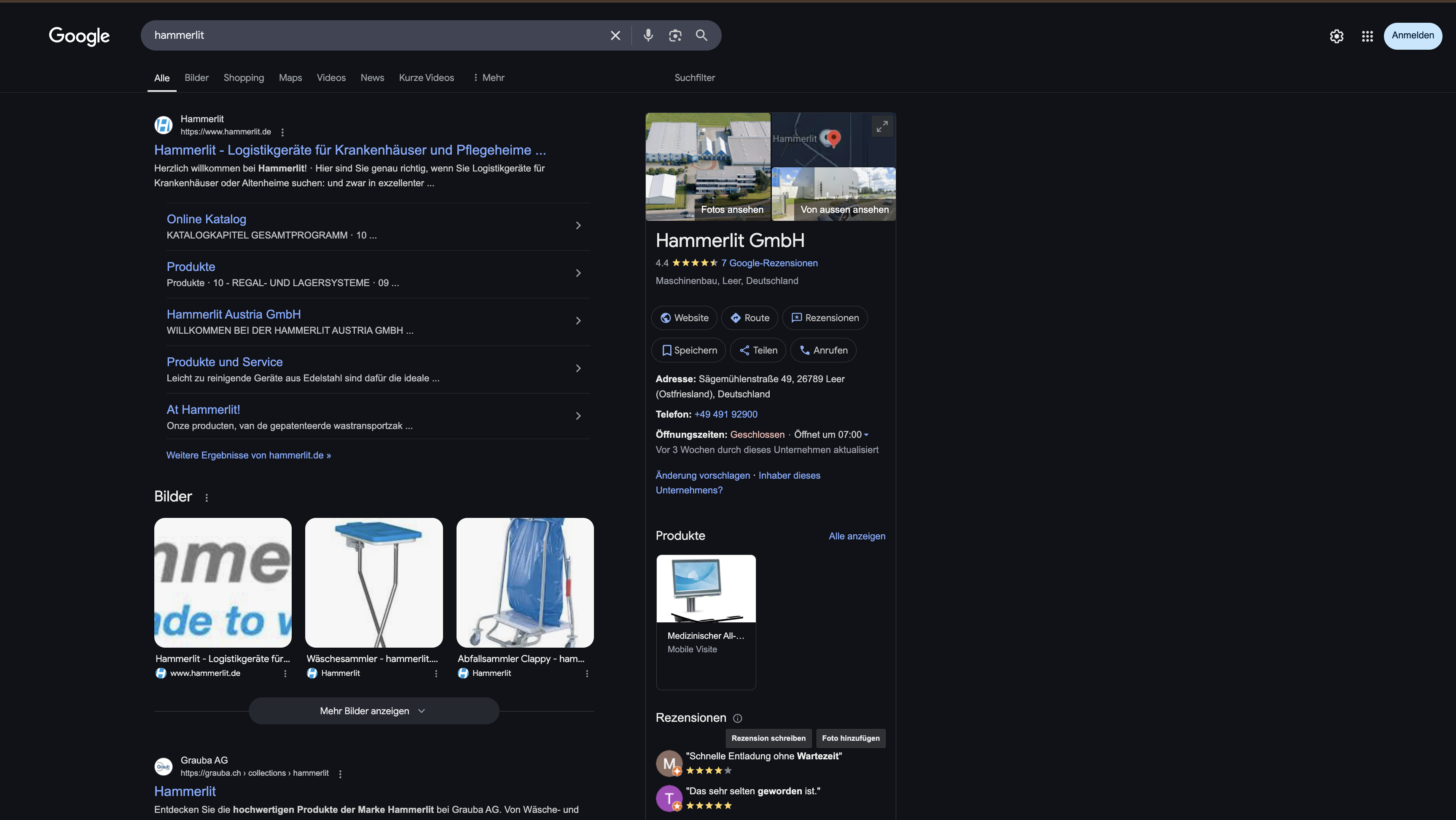Expand the map with the fullscreen arrows icon
Viewport: 1456px width, 820px height.
pyautogui.click(x=882, y=126)
